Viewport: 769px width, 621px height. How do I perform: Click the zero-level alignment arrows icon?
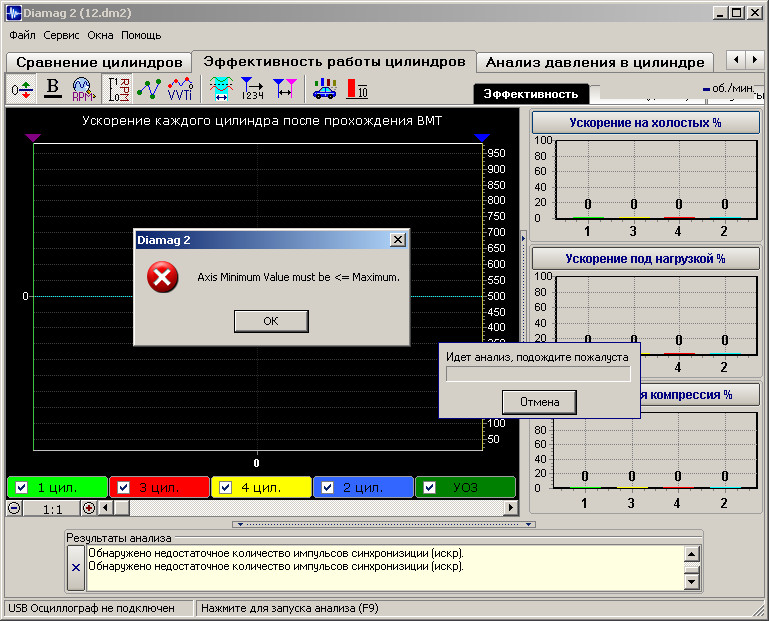point(22,89)
